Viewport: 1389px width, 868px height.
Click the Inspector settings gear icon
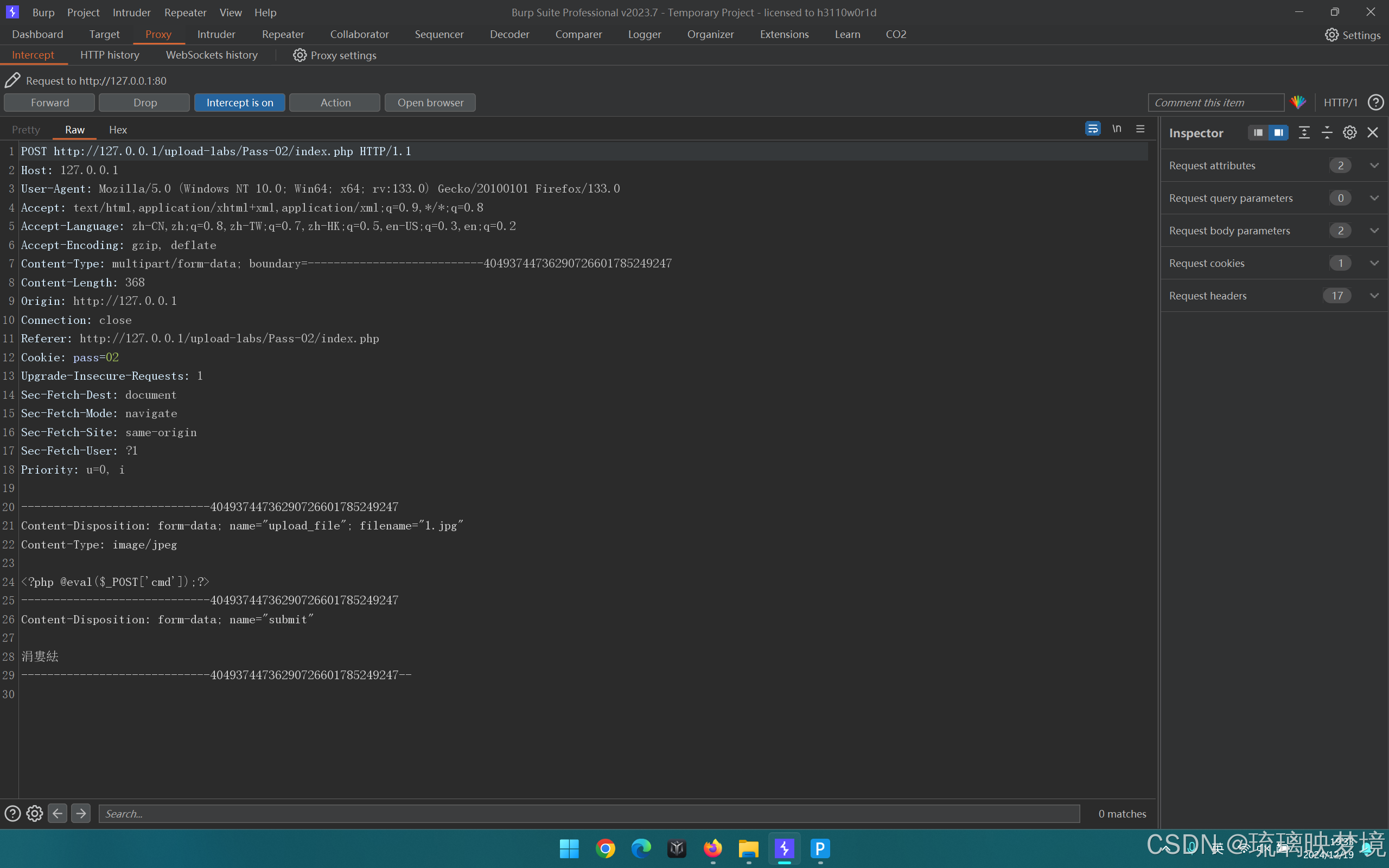pyautogui.click(x=1349, y=132)
